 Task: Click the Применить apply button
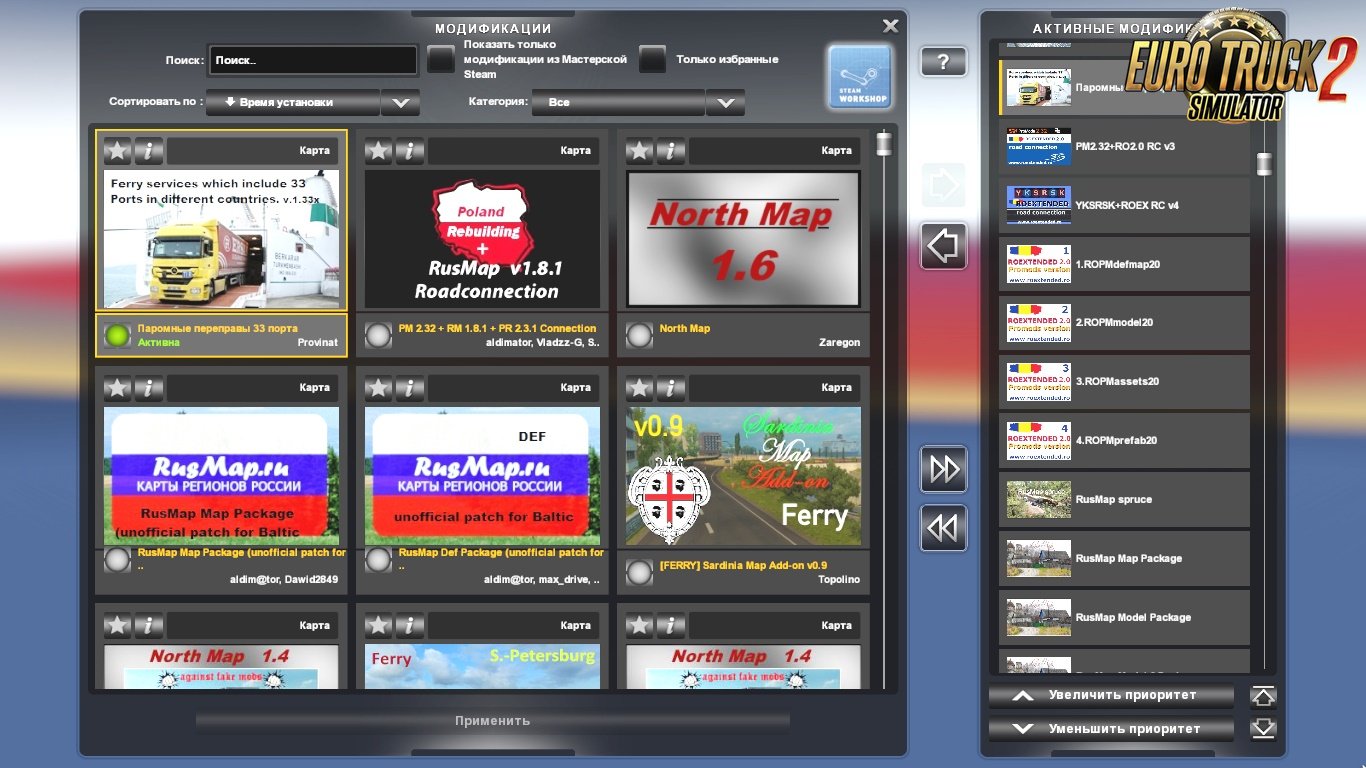click(492, 721)
